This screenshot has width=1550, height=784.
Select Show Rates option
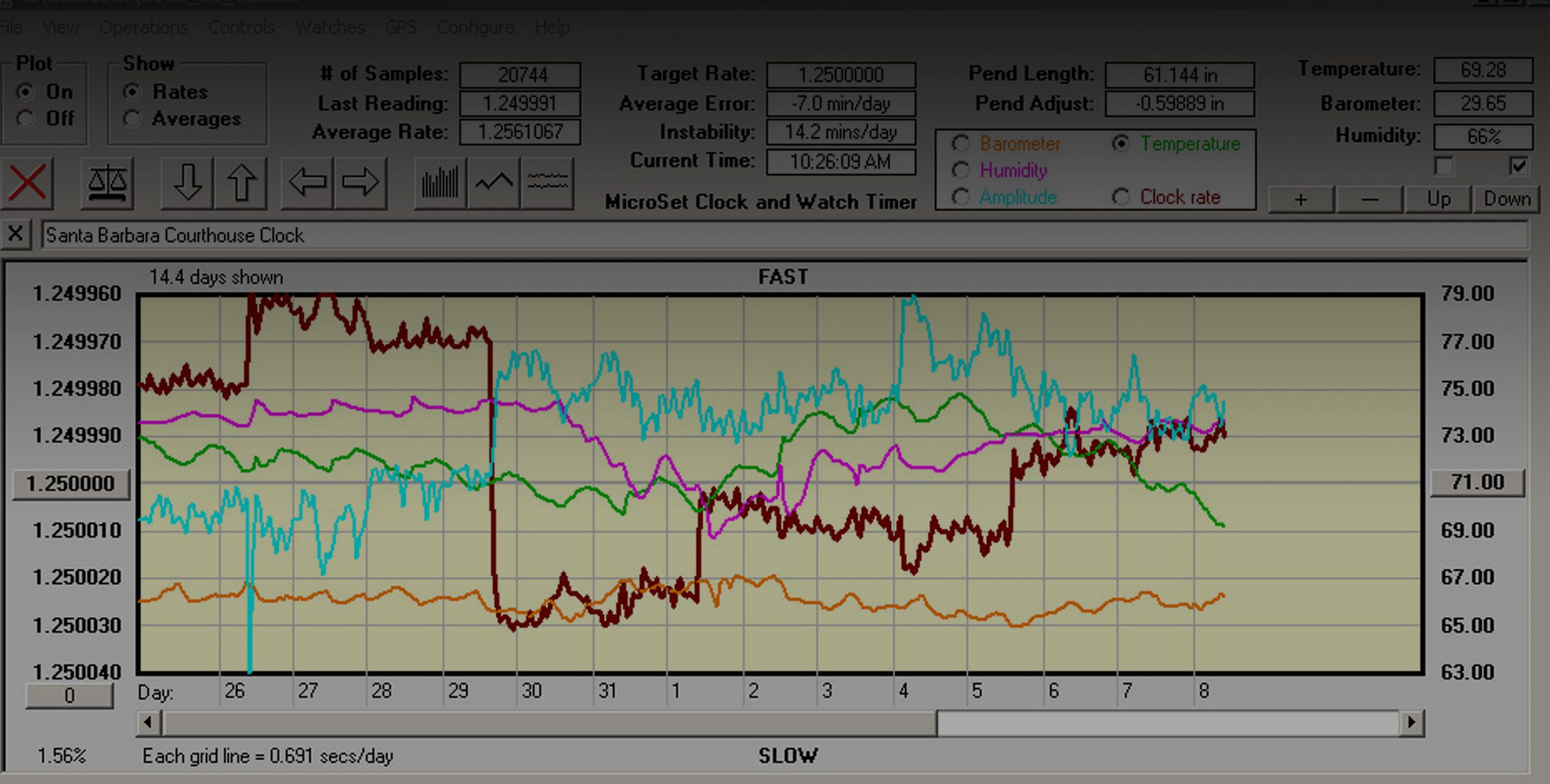click(132, 92)
